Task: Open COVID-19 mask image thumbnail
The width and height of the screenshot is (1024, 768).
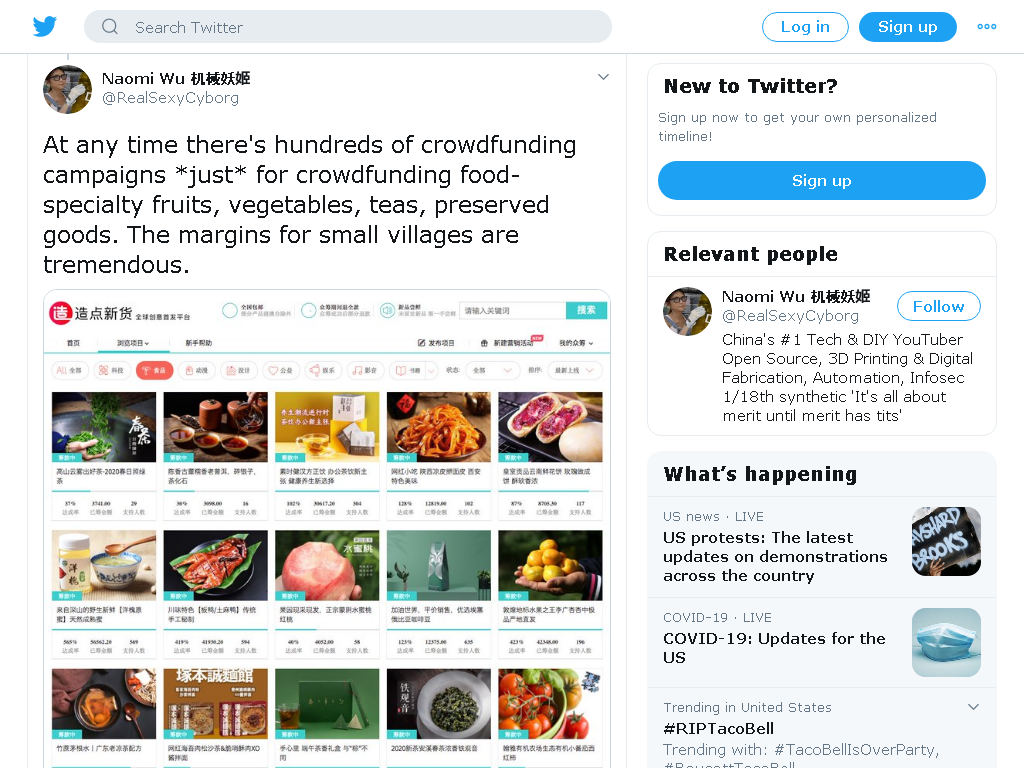Action: (946, 643)
